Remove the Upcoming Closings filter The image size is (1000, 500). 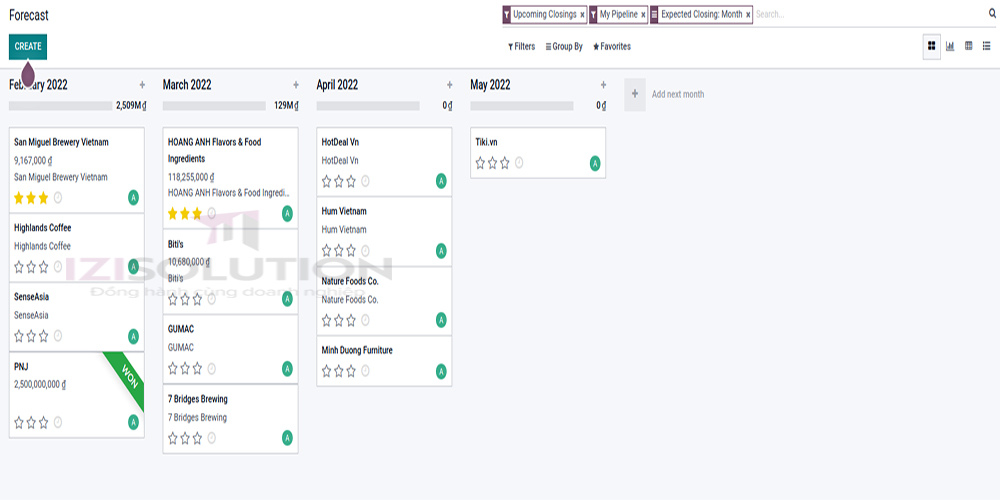click(582, 15)
